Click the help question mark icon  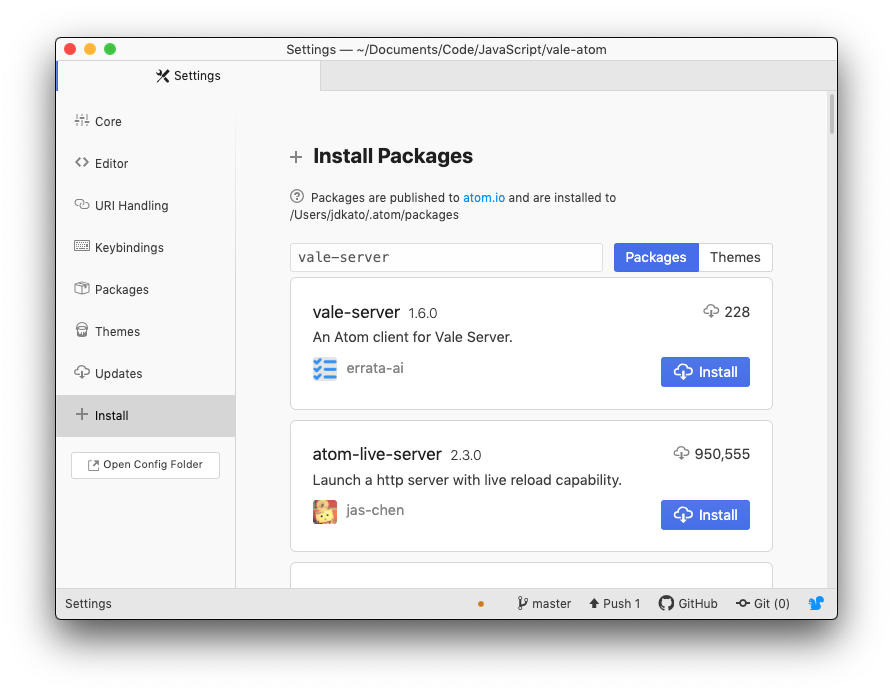[297, 197]
